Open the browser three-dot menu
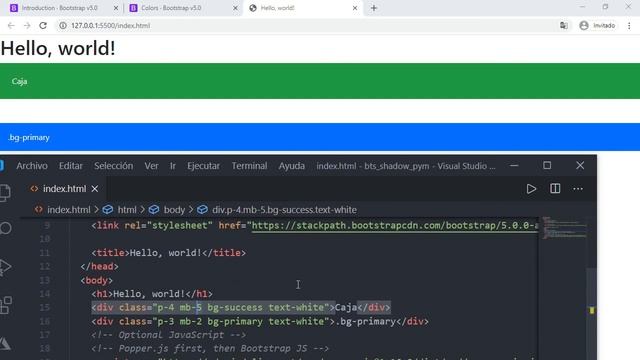The image size is (640, 360). click(x=629, y=25)
